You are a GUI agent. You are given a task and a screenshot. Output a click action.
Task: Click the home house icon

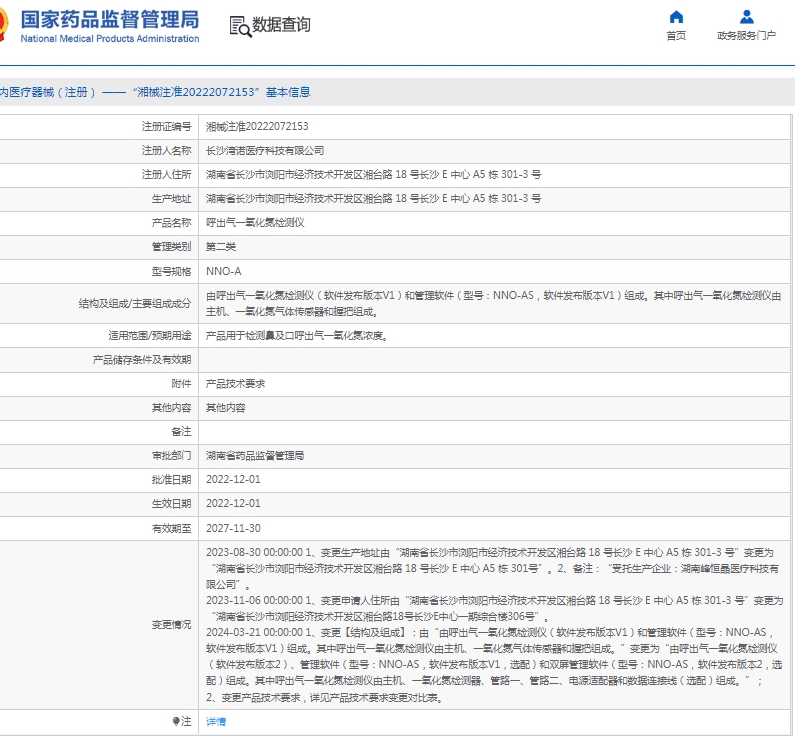tap(676, 17)
